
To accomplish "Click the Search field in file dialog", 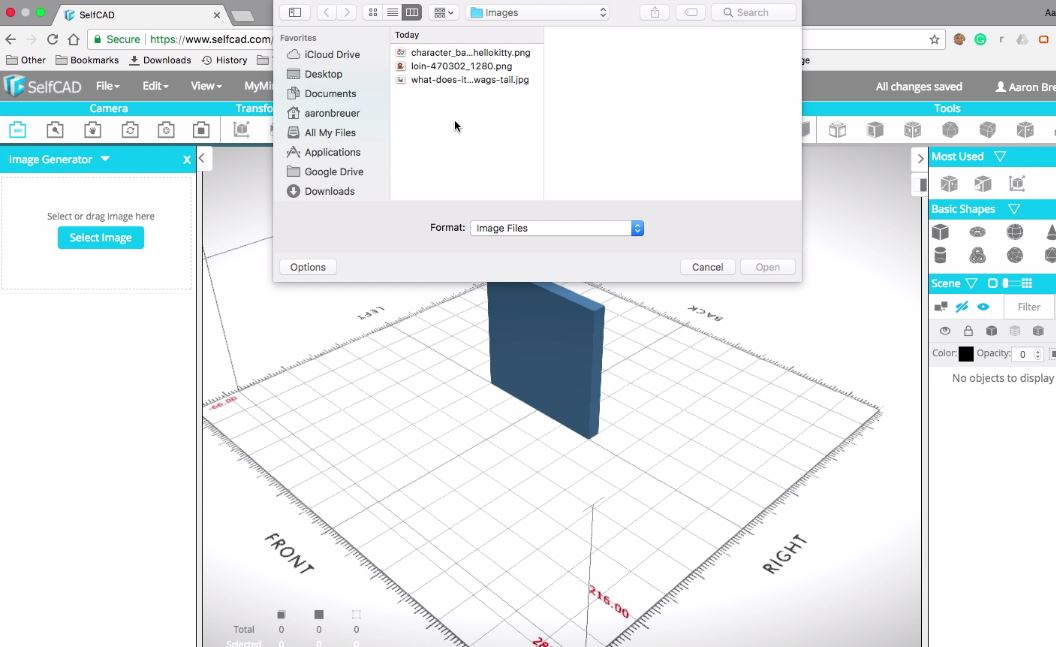I will point(754,12).
